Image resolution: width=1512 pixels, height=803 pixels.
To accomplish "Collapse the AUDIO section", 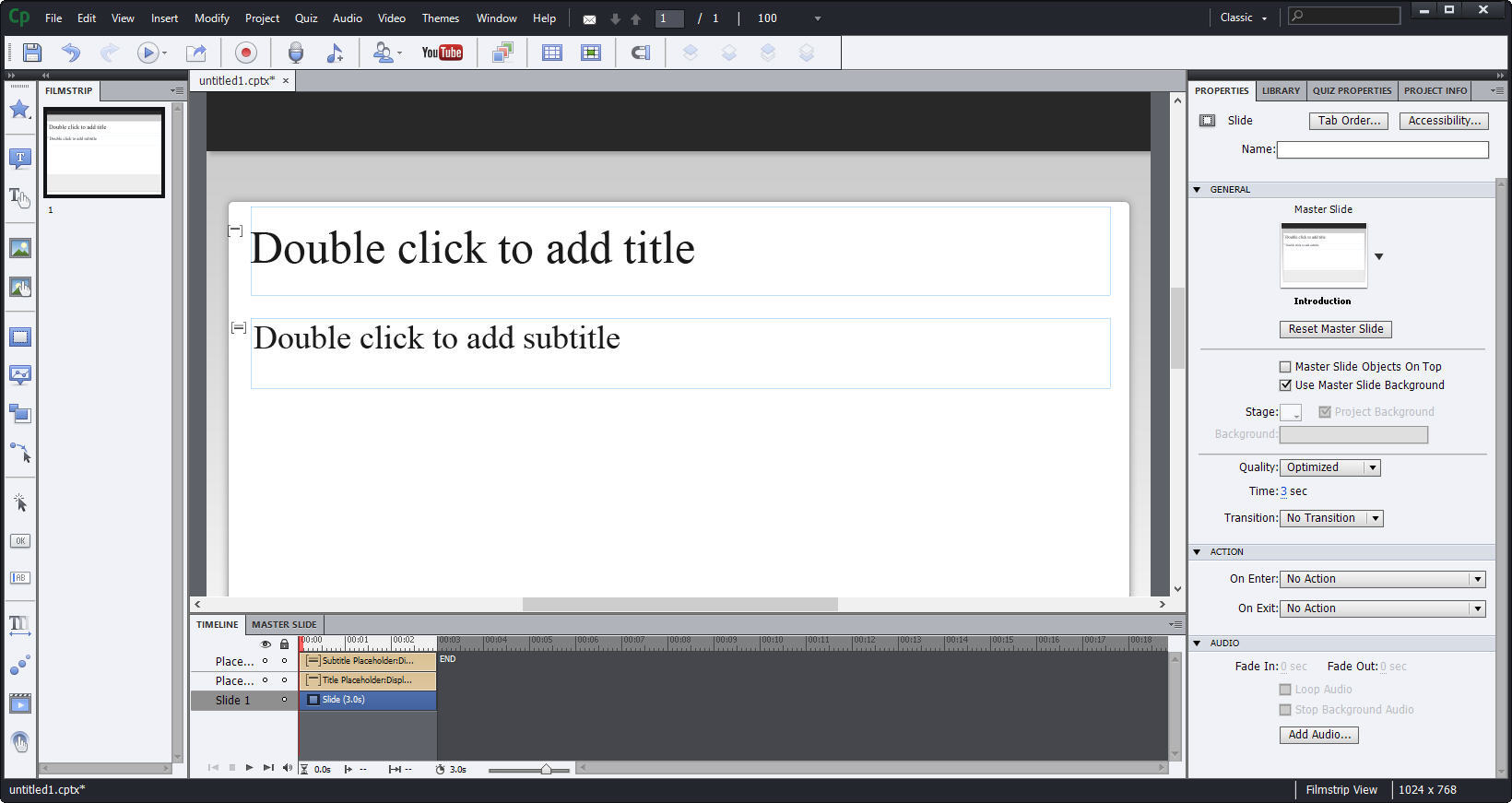I will click(1198, 644).
